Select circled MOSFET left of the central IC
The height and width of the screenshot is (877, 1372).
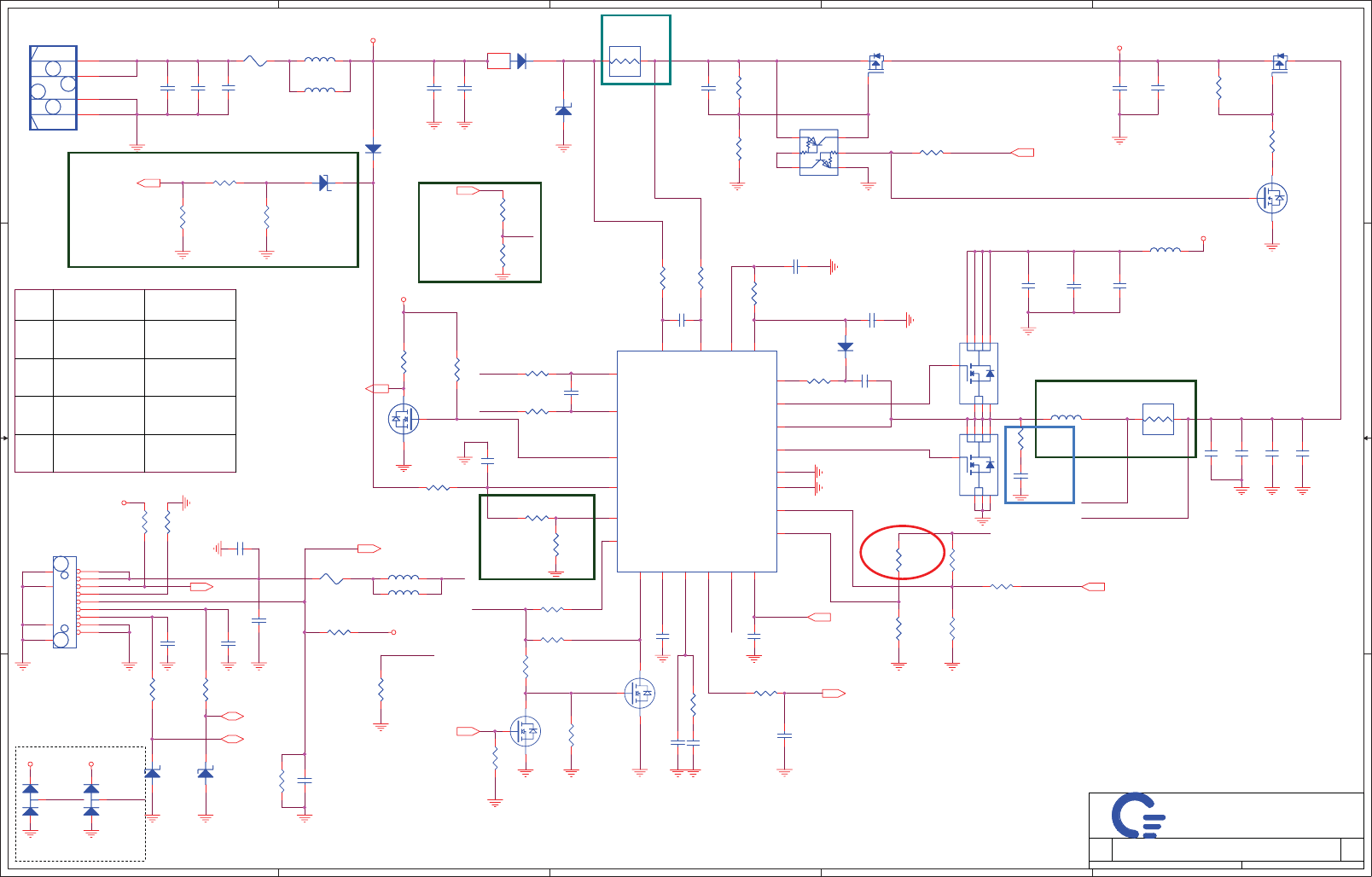tap(404, 419)
